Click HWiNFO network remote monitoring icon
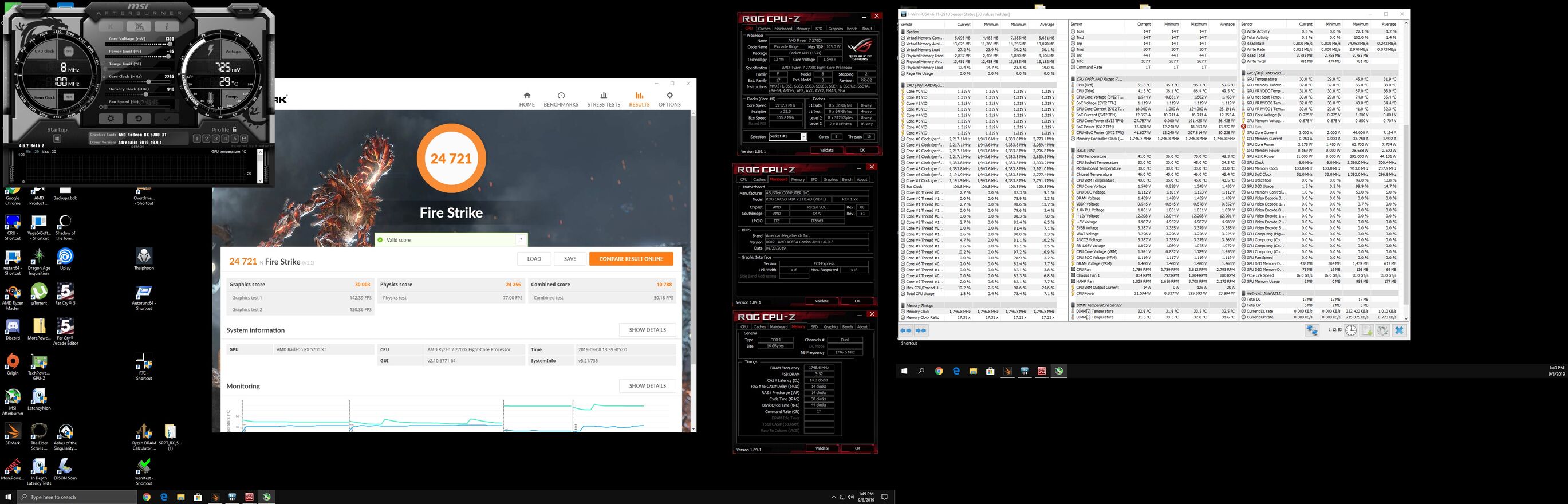 tap(1313, 330)
